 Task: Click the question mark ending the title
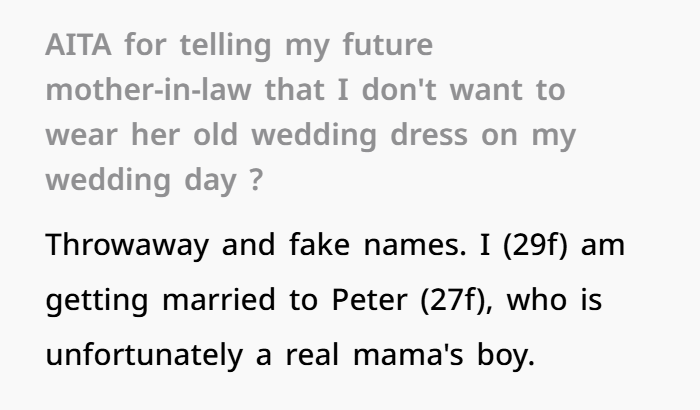tap(256, 180)
